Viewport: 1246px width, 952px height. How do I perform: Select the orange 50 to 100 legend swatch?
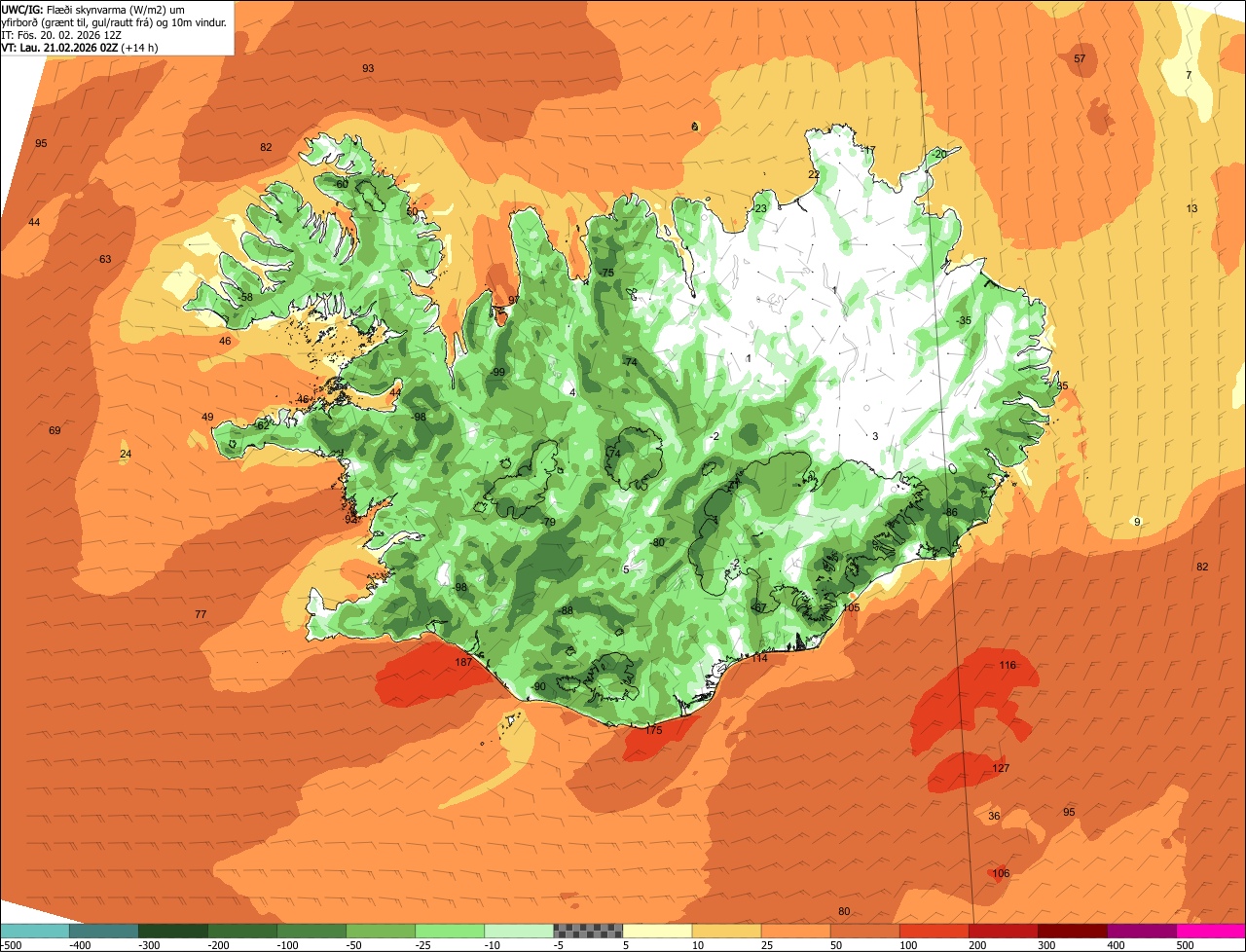tap(864, 931)
